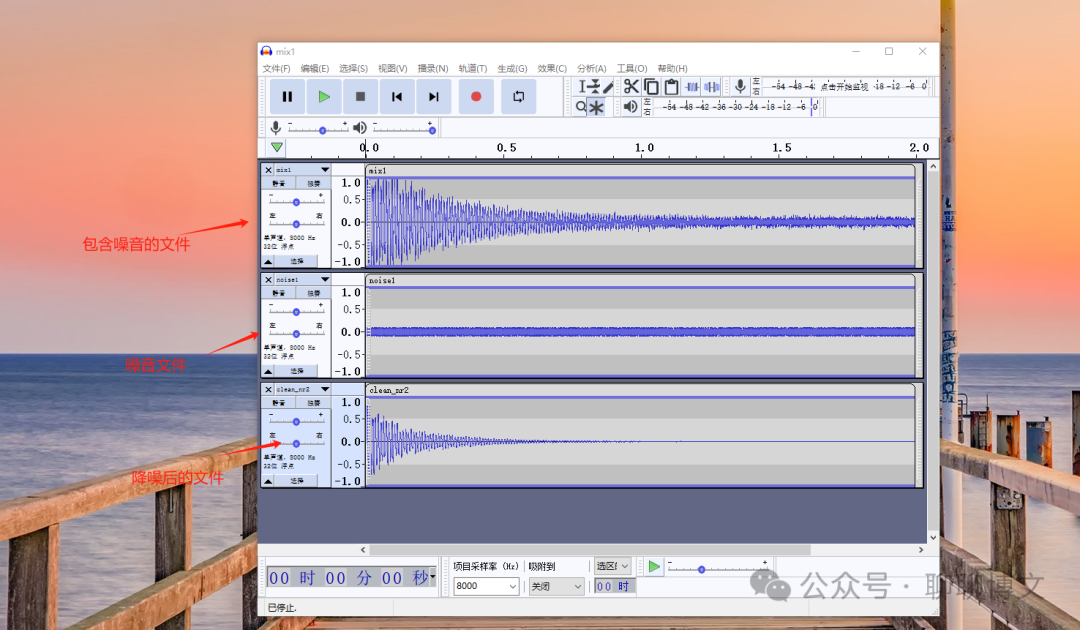Click the 选择 button on clean_nr2 track
1080x630 pixels.
tap(297, 480)
